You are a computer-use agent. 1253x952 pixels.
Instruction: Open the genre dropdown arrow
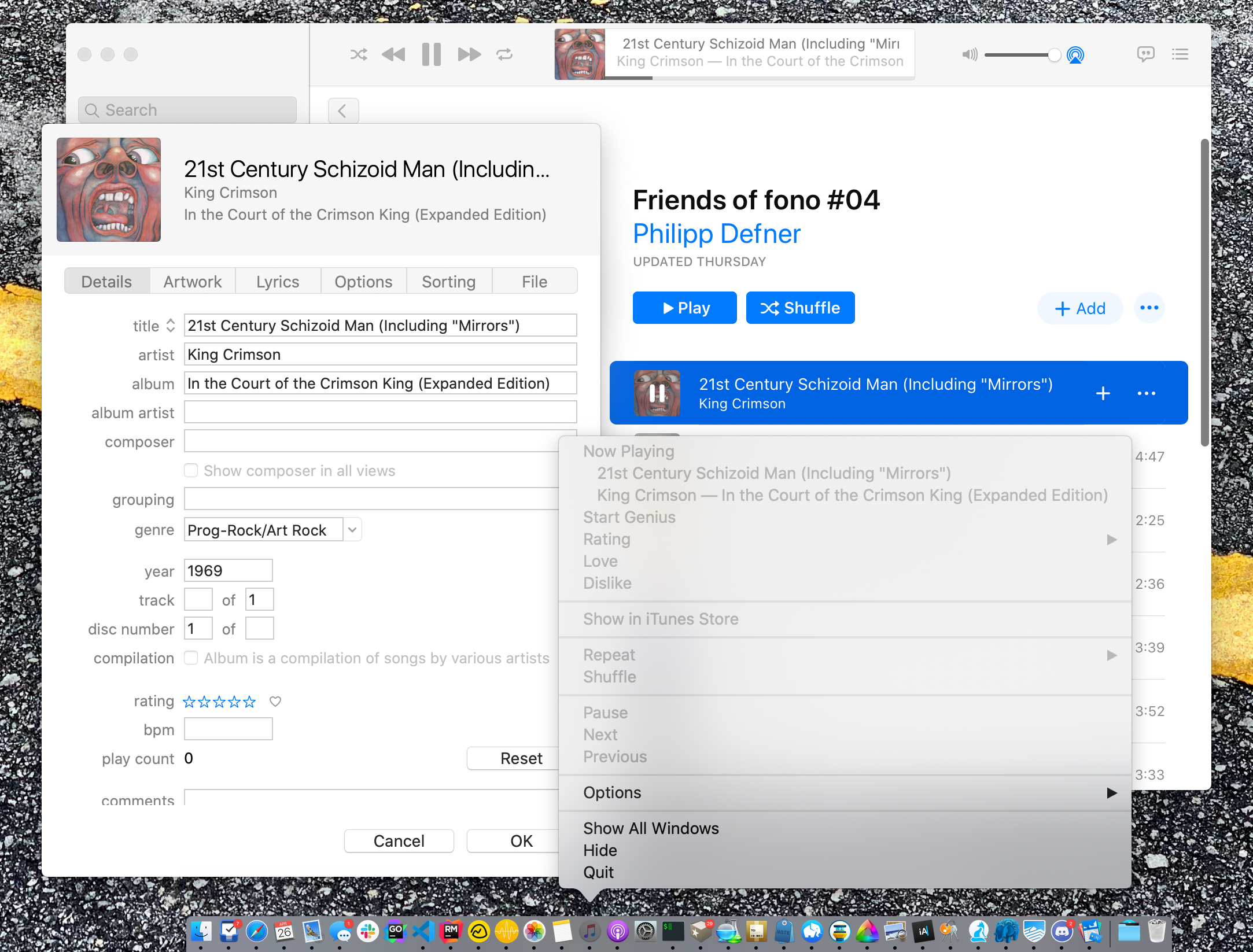(352, 530)
